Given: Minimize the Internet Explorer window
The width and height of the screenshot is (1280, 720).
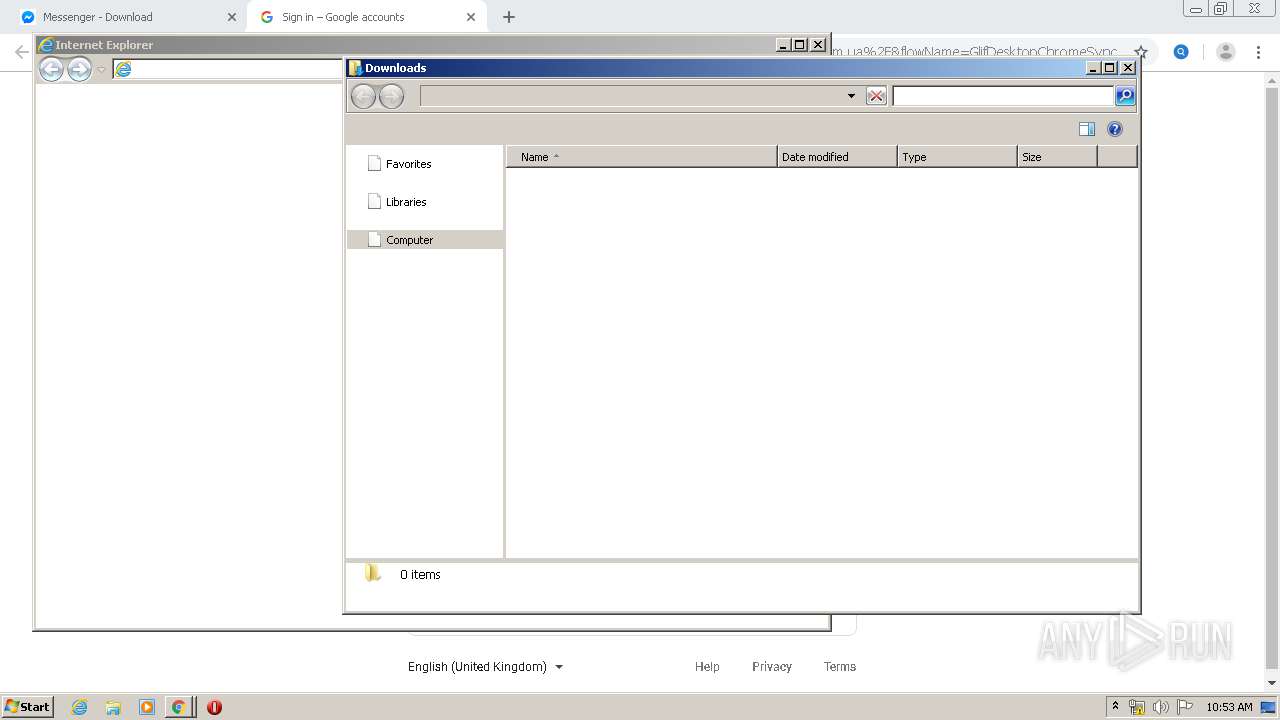Looking at the screenshot, I should tap(782, 45).
